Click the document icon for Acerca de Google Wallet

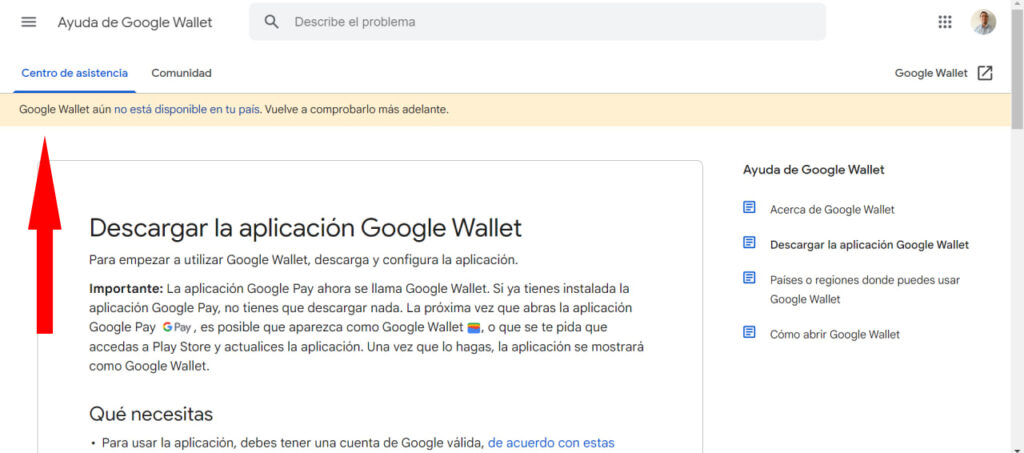pyautogui.click(x=749, y=208)
